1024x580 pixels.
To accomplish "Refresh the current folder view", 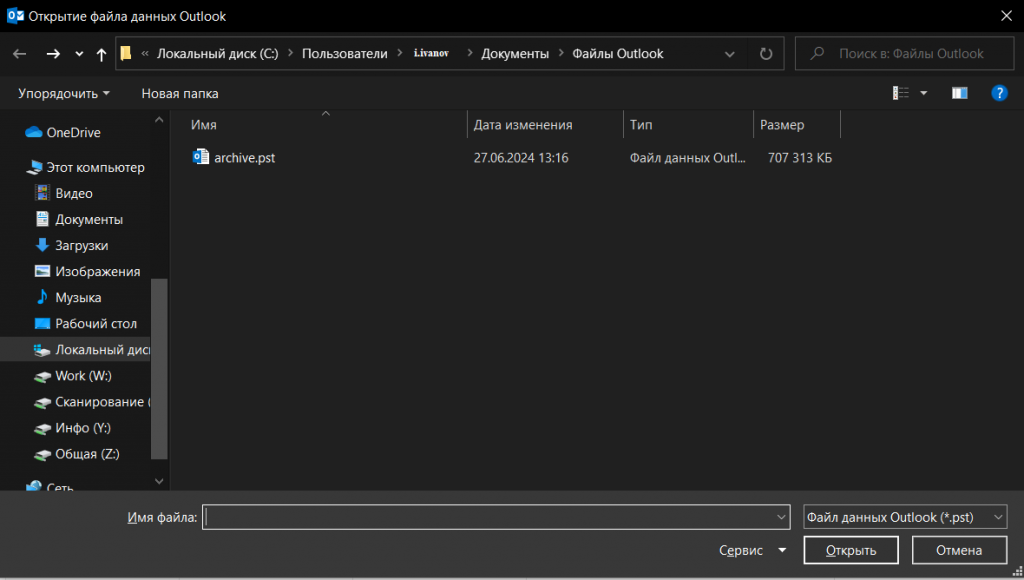I will [x=766, y=54].
